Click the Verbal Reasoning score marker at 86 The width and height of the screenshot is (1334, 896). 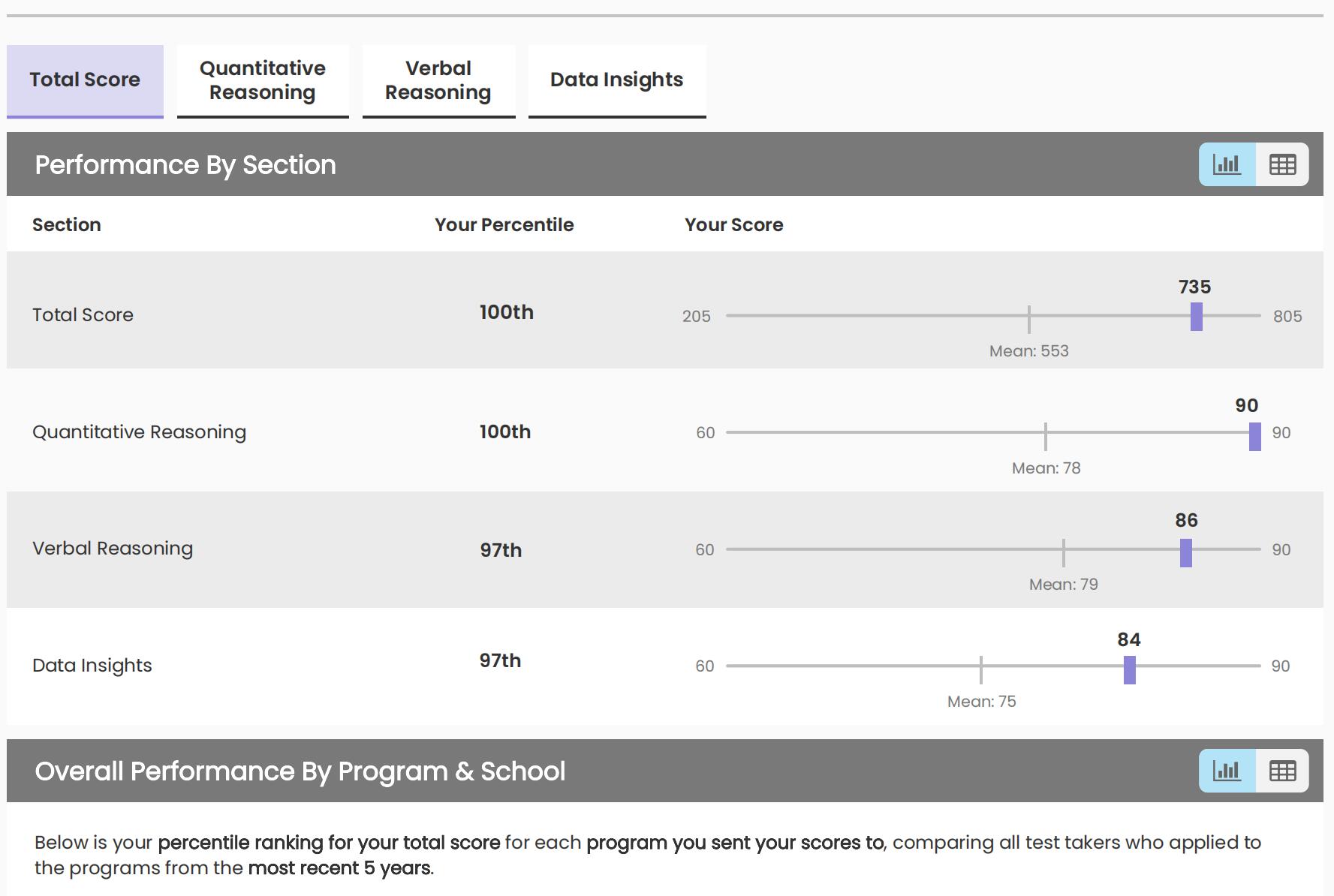click(x=1186, y=553)
